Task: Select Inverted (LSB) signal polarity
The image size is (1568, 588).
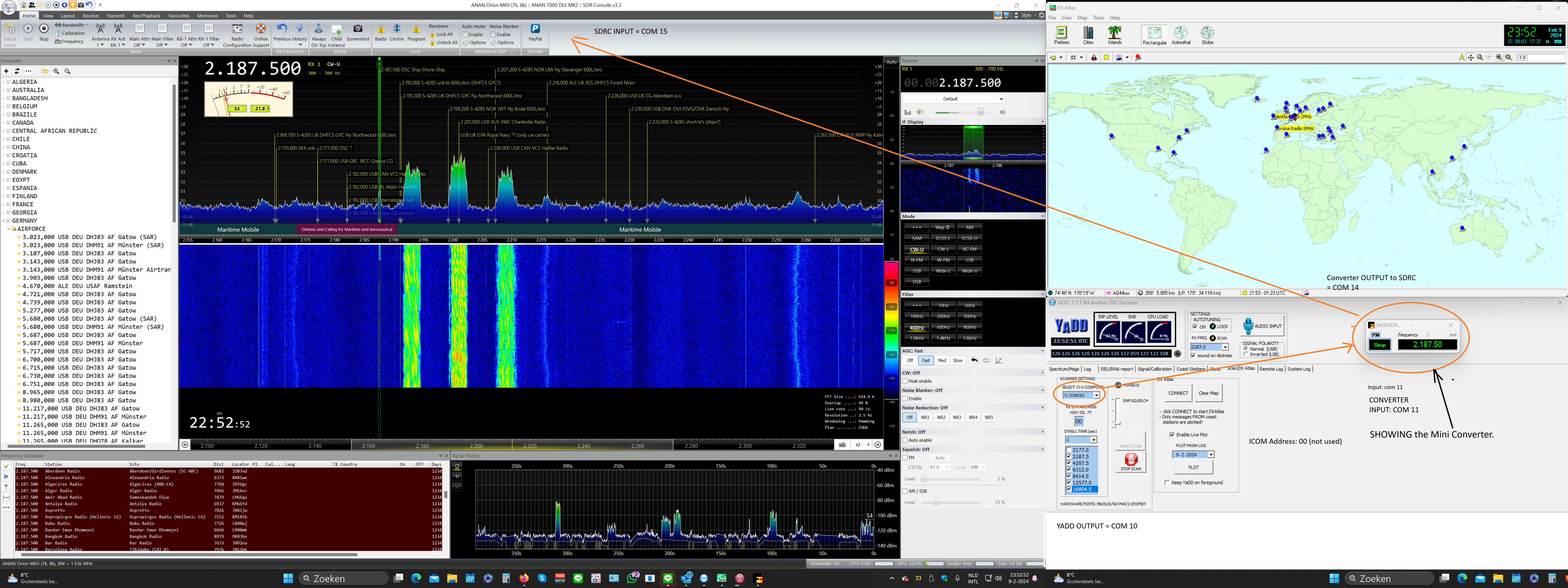Action: pos(1246,354)
